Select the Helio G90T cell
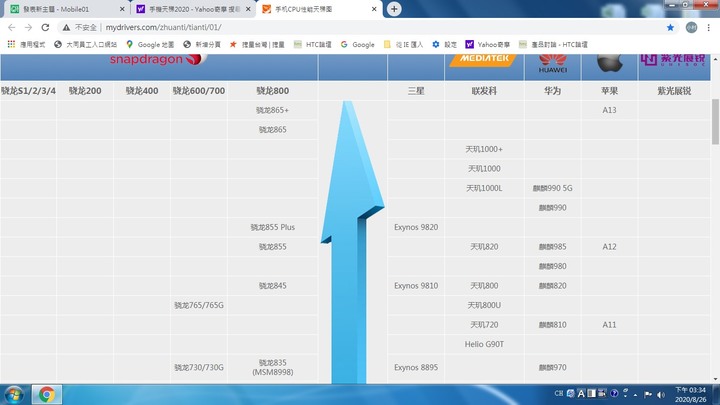 (x=484, y=344)
